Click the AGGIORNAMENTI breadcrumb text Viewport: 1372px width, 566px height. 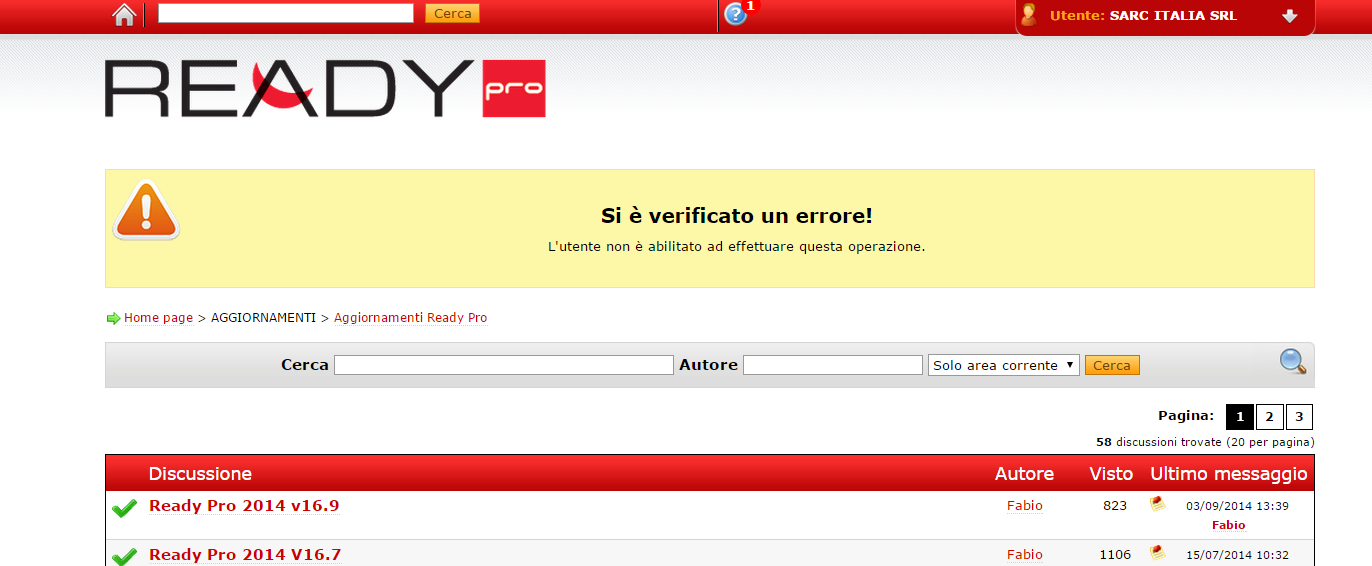(263, 318)
